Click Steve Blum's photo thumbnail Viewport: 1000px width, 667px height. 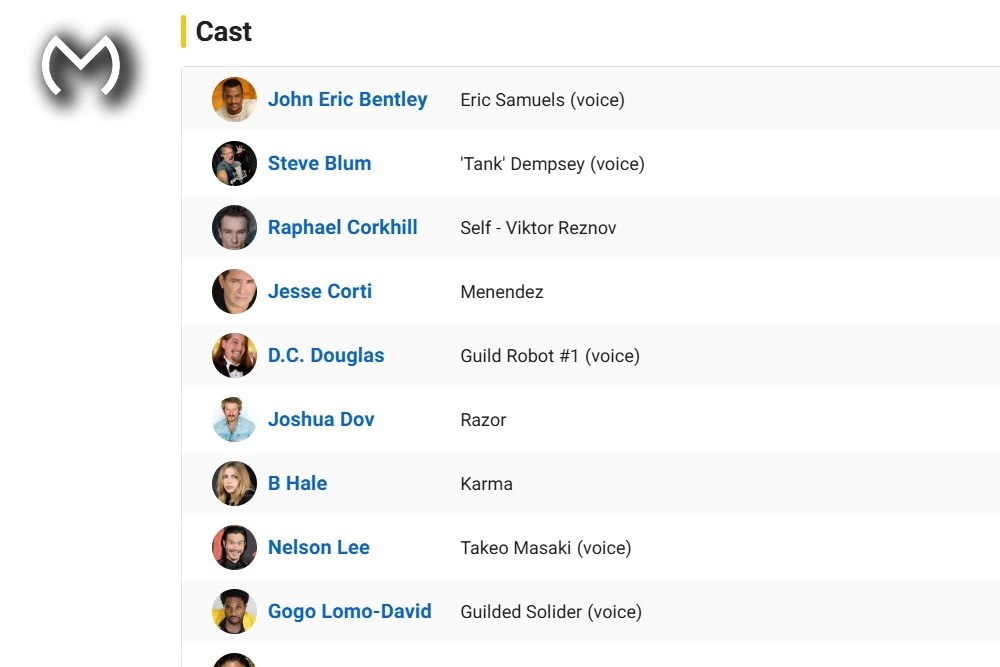coord(233,163)
